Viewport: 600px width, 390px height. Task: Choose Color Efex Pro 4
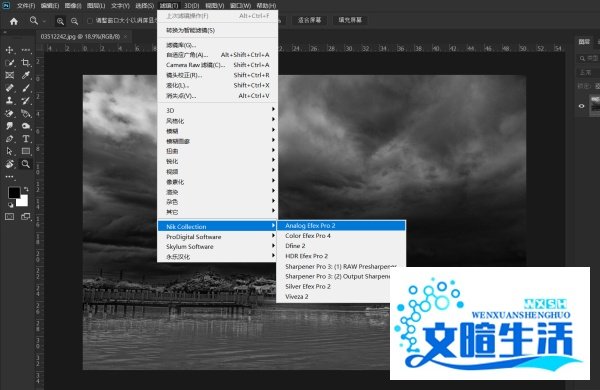coord(341,236)
